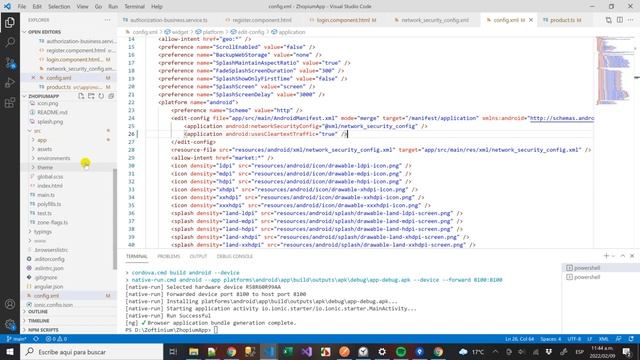Open notifications bell in status bar
The height and width of the screenshot is (360, 640).
pyautogui.click(x=631, y=339)
